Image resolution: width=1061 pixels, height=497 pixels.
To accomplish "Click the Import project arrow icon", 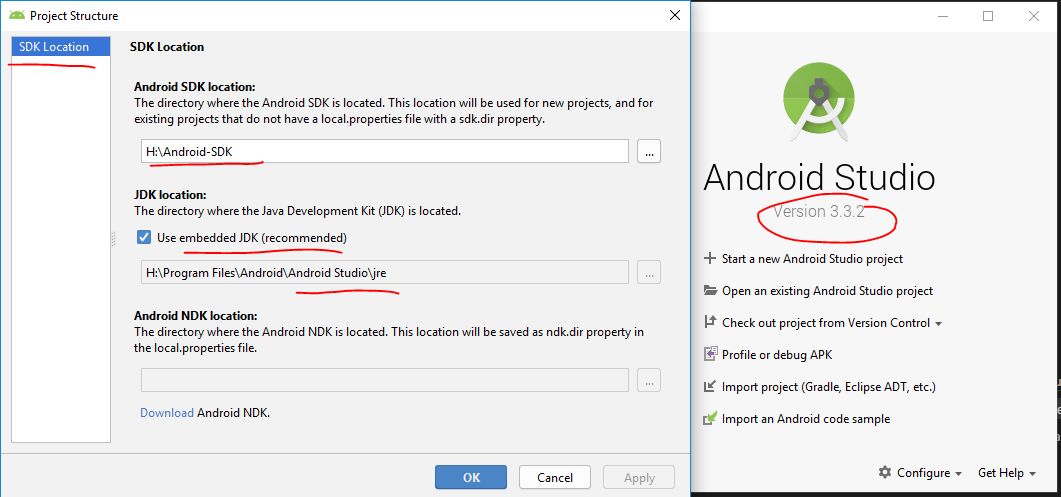I will (710, 387).
